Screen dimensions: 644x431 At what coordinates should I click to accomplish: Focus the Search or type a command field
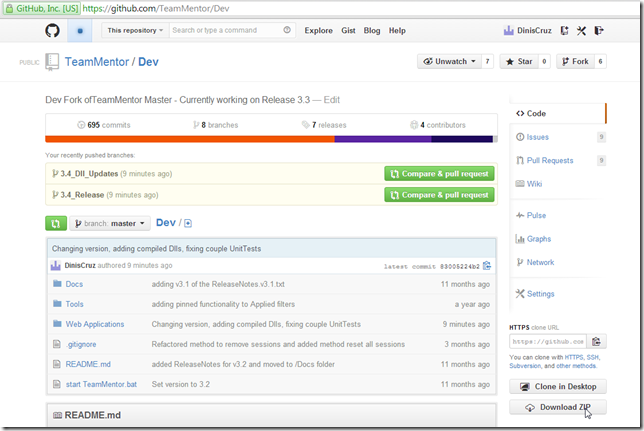[x=230, y=31]
